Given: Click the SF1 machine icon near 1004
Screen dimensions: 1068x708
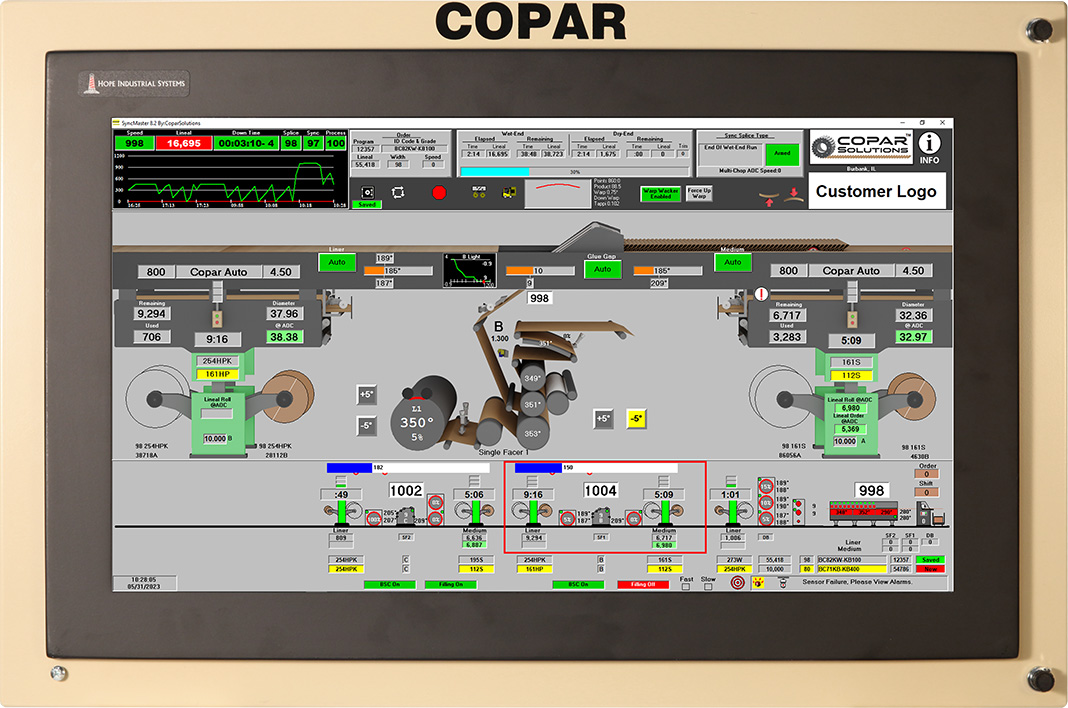Looking at the screenshot, I should click(600, 516).
